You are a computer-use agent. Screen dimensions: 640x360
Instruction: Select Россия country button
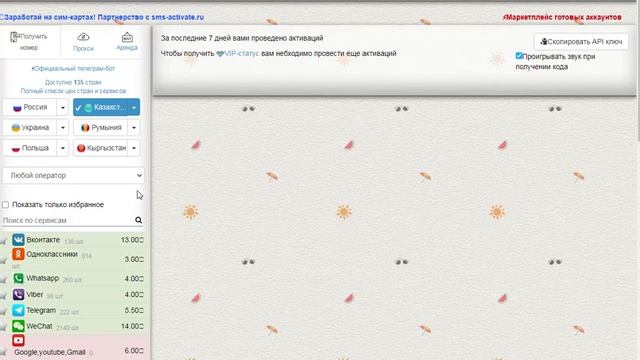click(x=29, y=107)
